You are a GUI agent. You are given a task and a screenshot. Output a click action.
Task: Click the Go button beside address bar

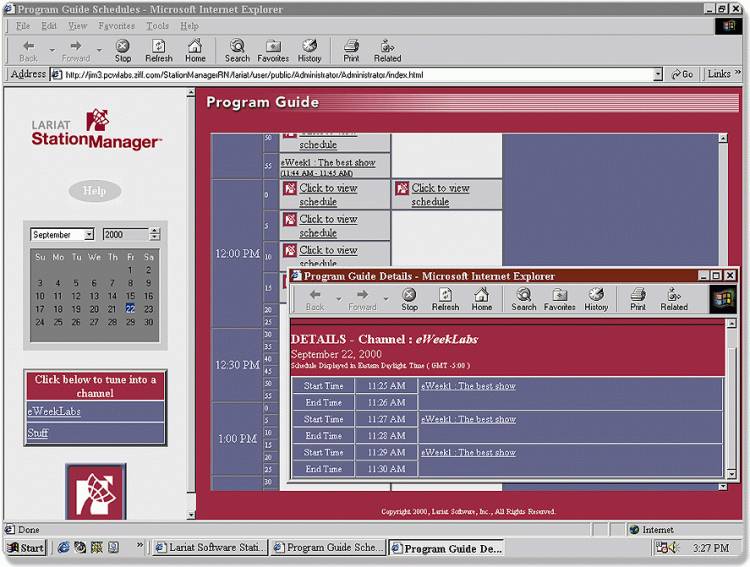click(682, 74)
